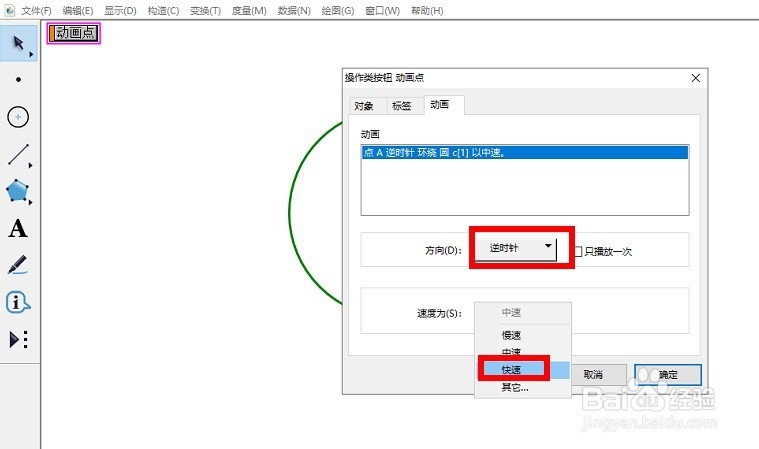Image resolution: width=759 pixels, height=449 pixels.
Task: Open the 绘图(G) menu
Action: tap(338, 10)
